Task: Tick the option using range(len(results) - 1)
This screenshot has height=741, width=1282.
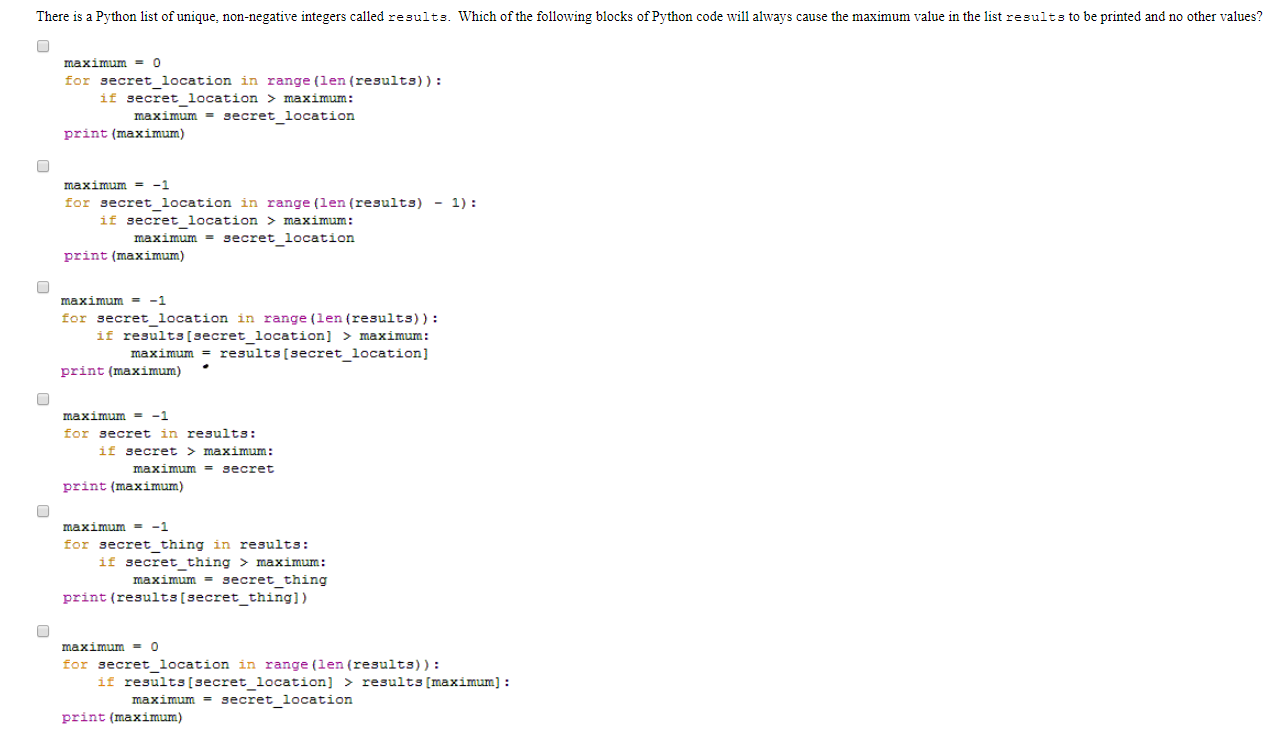Action: point(42,167)
